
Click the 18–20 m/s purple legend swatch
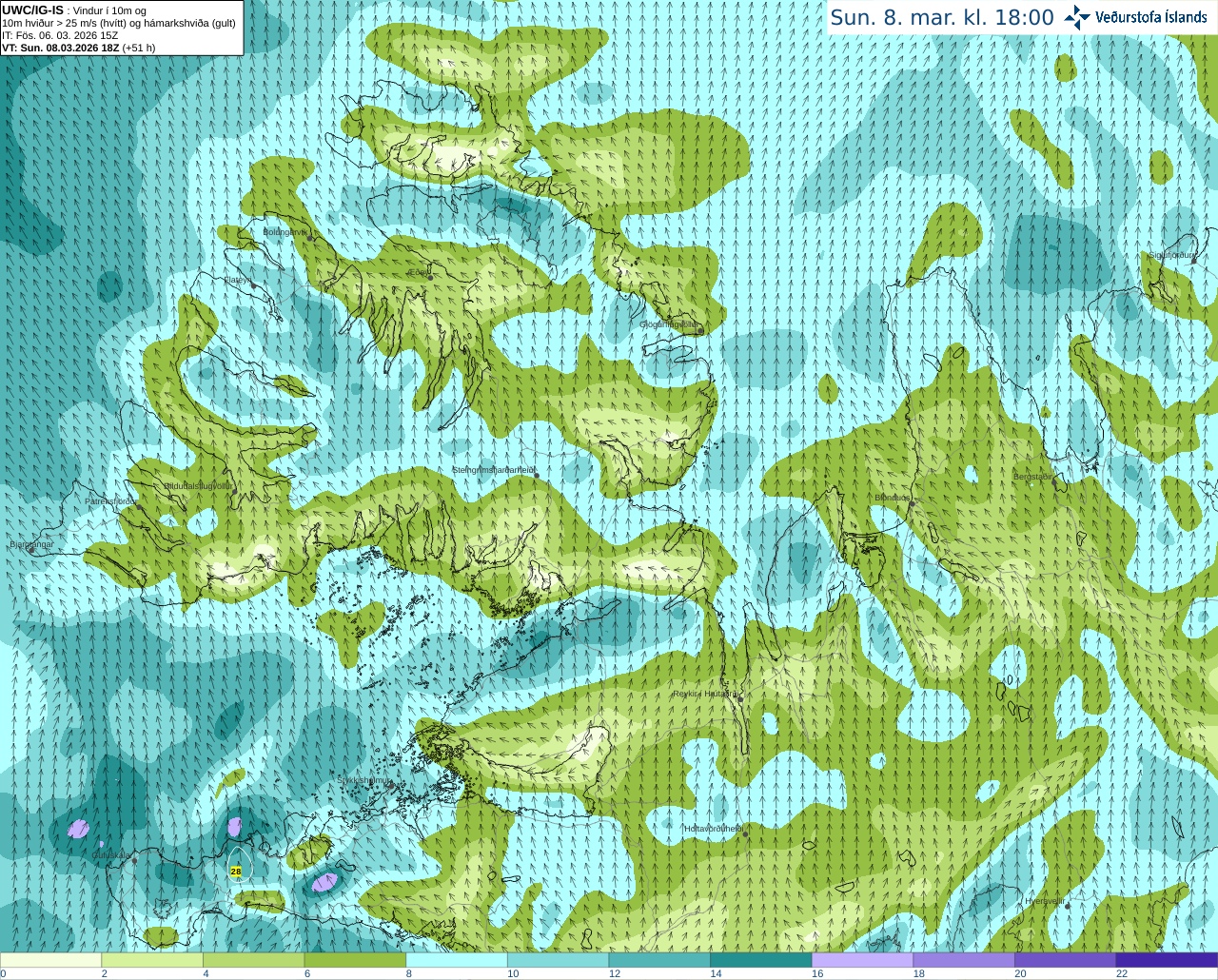pyautogui.click(x=964, y=960)
